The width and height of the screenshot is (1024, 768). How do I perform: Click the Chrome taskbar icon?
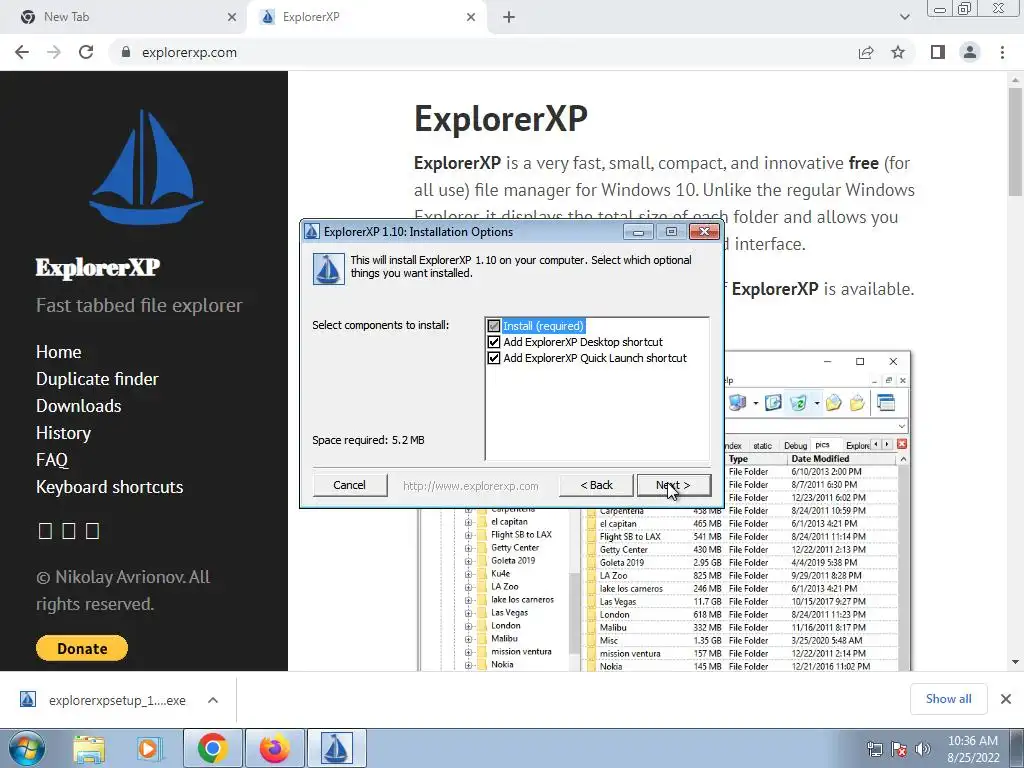(212, 748)
